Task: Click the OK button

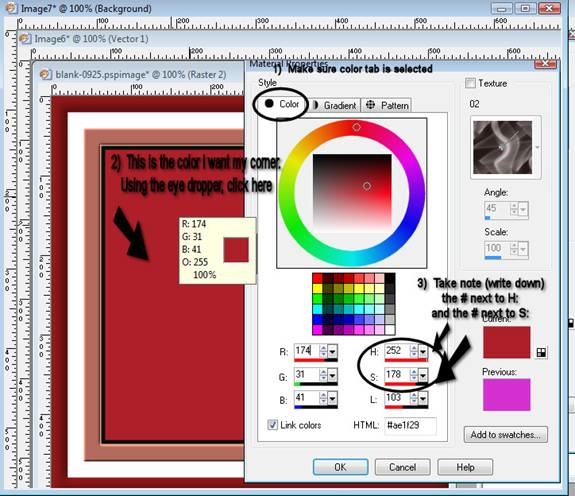Action: [340, 467]
